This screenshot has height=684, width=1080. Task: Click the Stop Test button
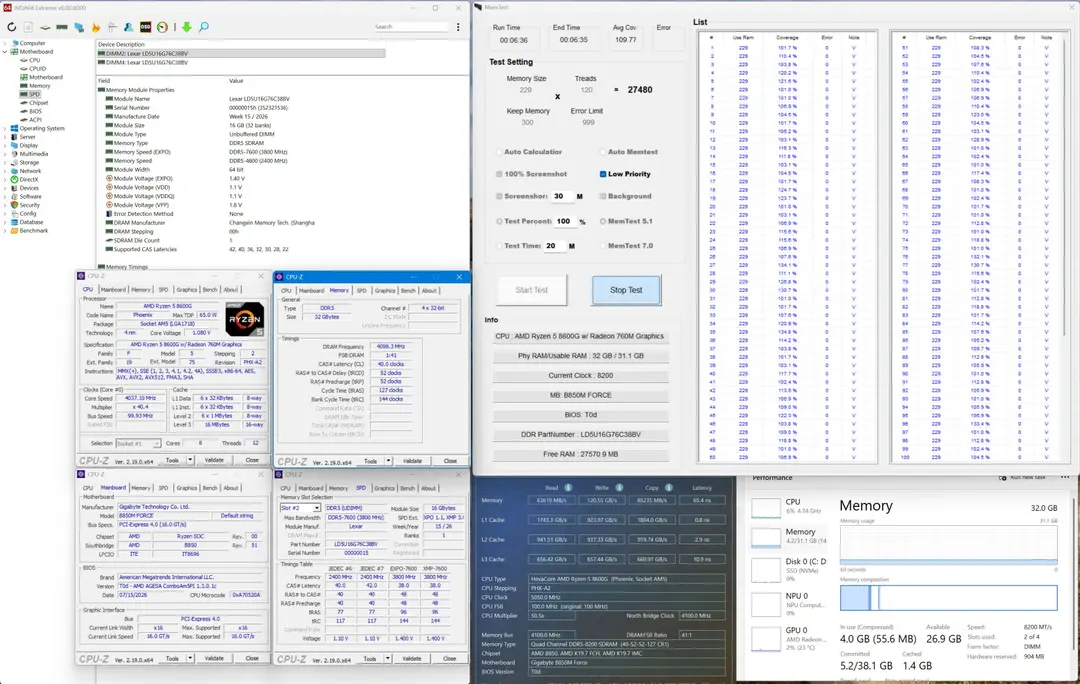coord(626,290)
